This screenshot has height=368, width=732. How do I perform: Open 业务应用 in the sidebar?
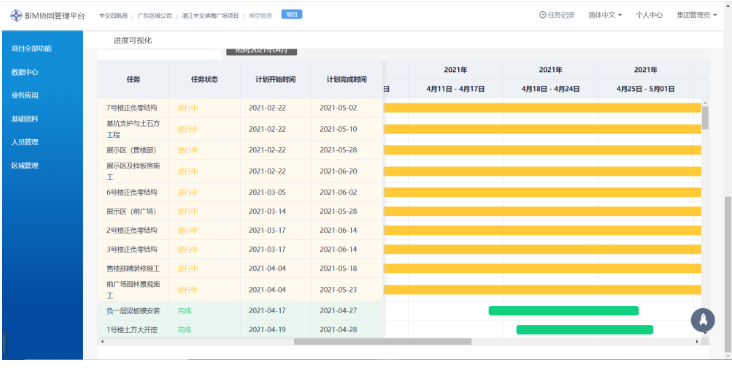(25, 95)
